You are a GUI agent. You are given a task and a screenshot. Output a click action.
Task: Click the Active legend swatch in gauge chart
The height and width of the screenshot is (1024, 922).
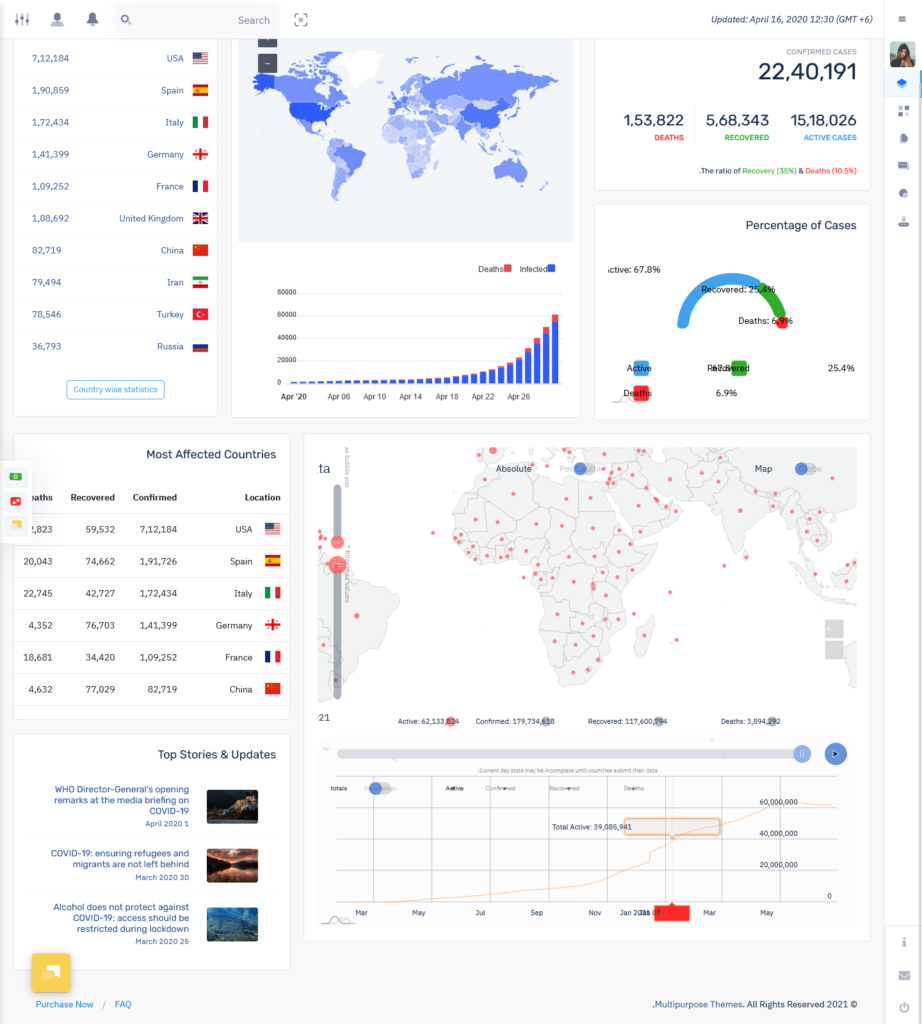pos(641,368)
